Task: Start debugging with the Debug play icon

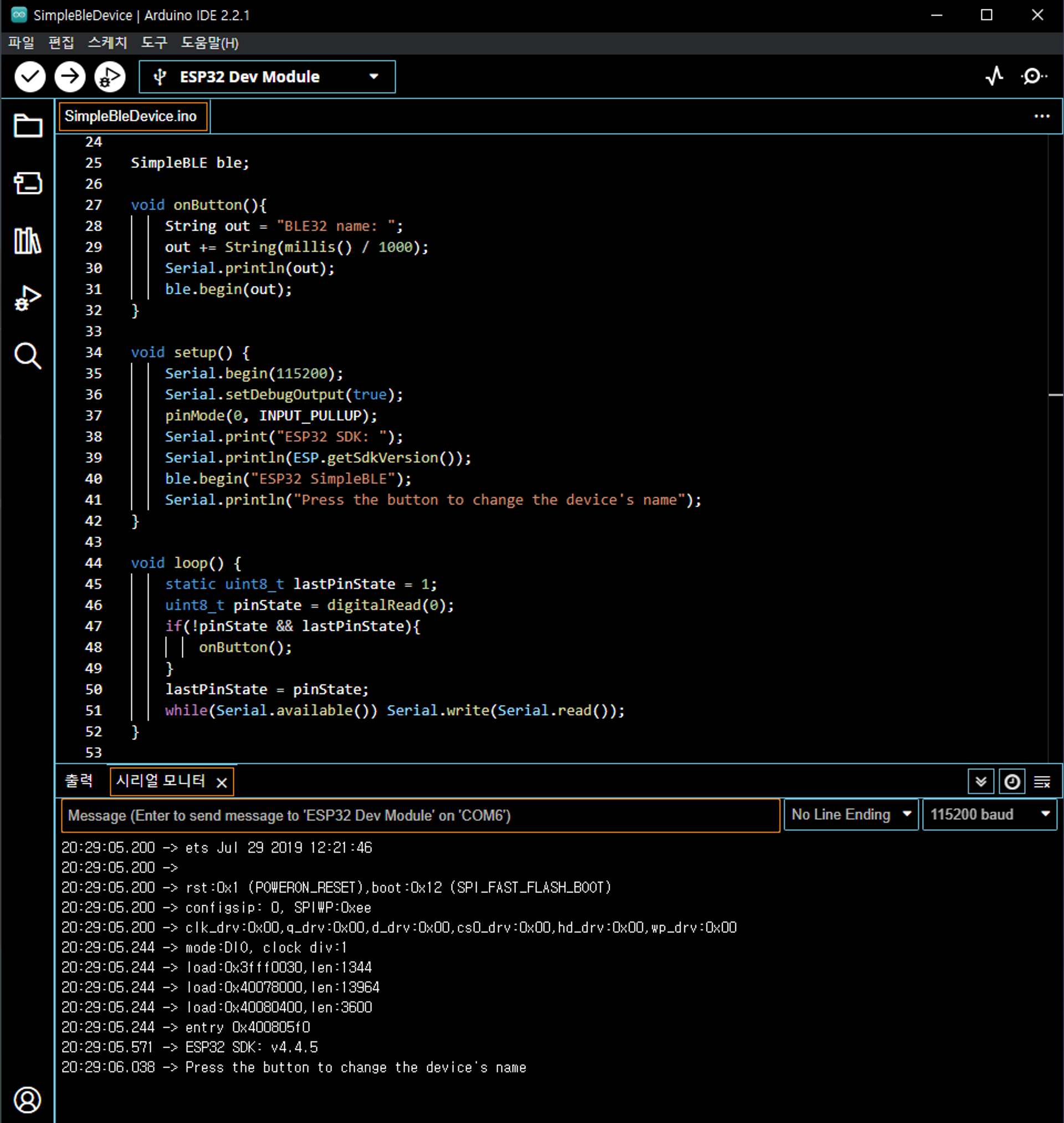Action: point(110,76)
